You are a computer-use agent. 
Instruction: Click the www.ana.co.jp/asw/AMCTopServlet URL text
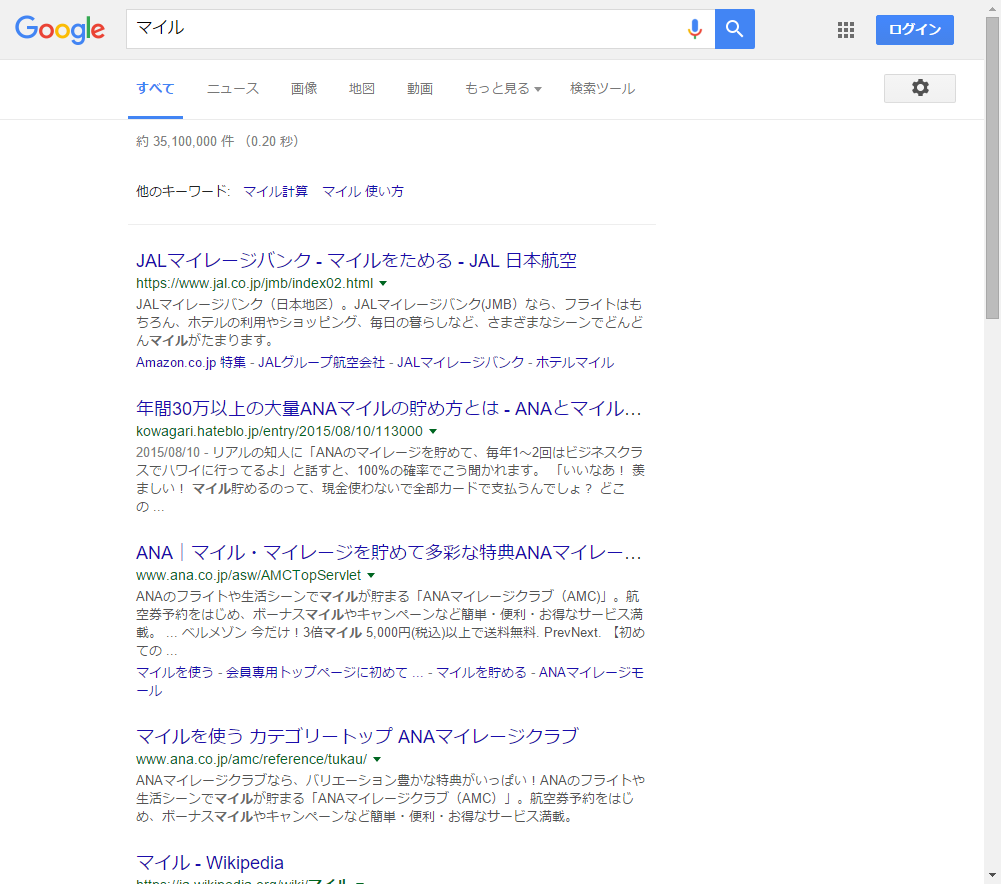click(248, 576)
